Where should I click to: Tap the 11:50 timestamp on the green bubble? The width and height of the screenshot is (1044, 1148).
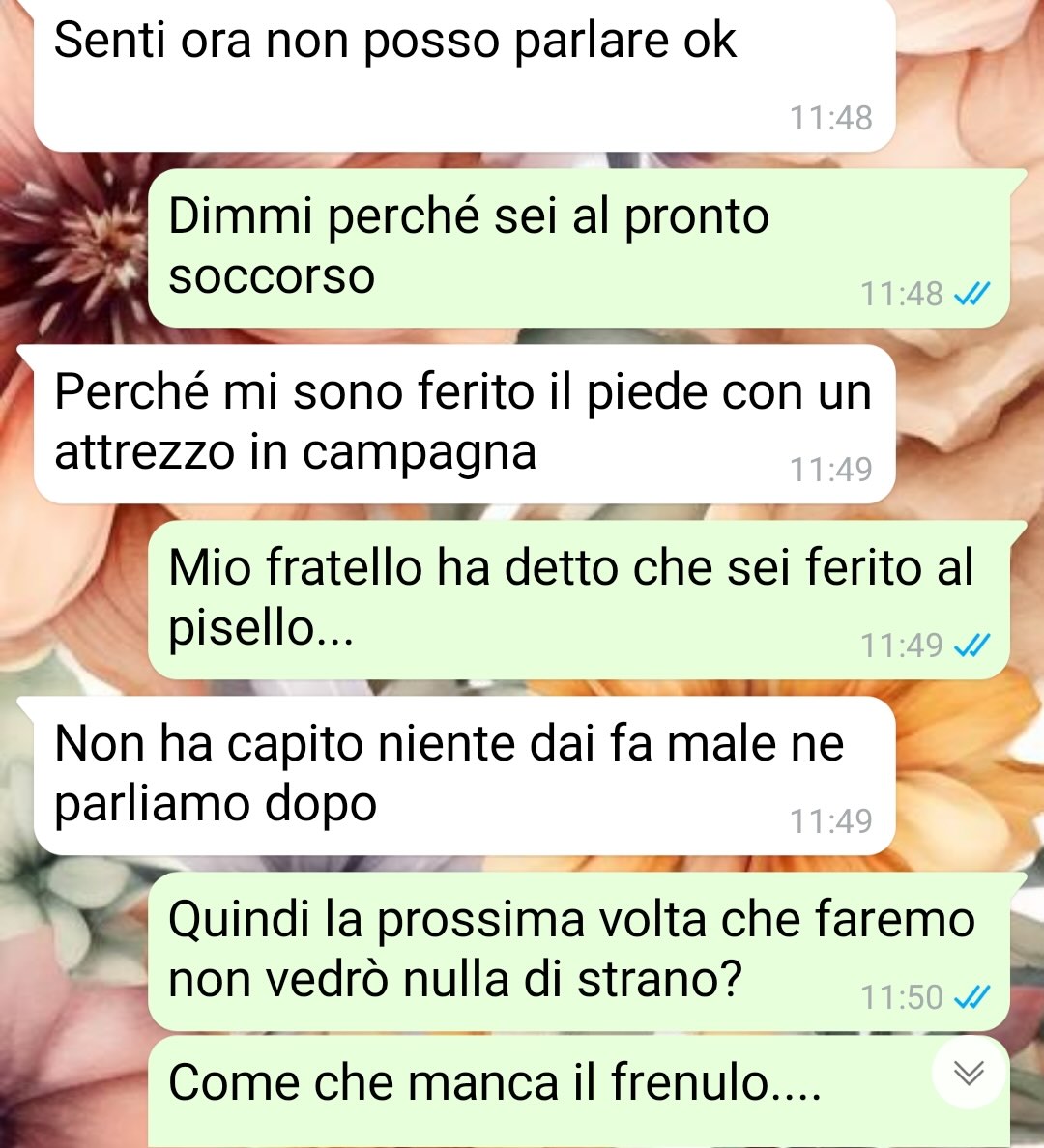coord(901,997)
